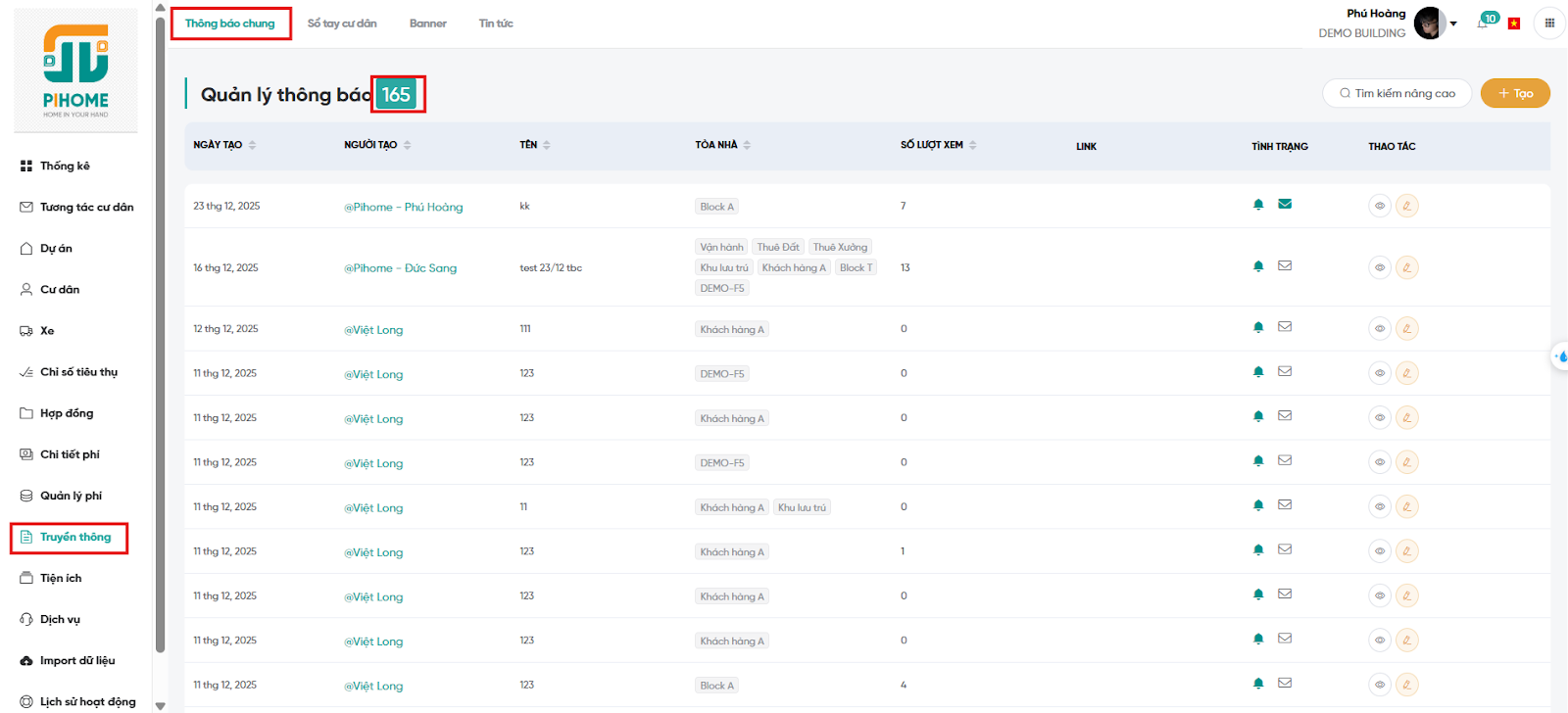Click the eye icon for 'test 23/12 tbc'
1568x713 pixels.
pos(1380,267)
